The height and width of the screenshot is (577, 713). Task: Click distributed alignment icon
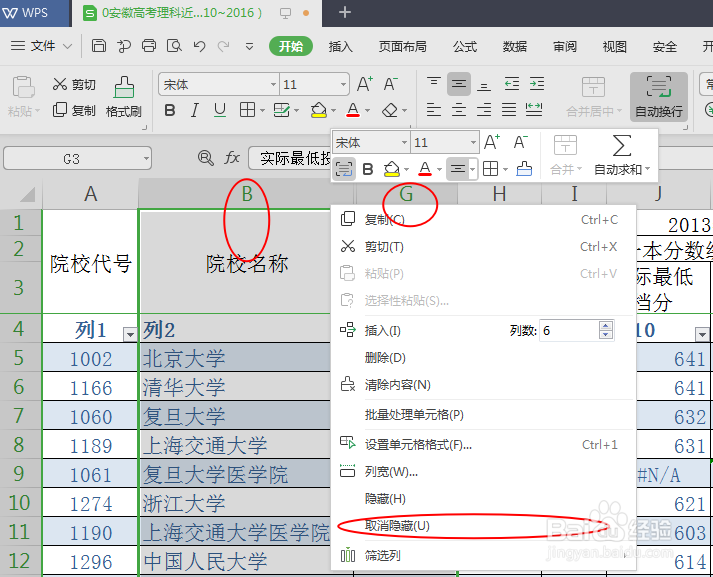tap(534, 110)
